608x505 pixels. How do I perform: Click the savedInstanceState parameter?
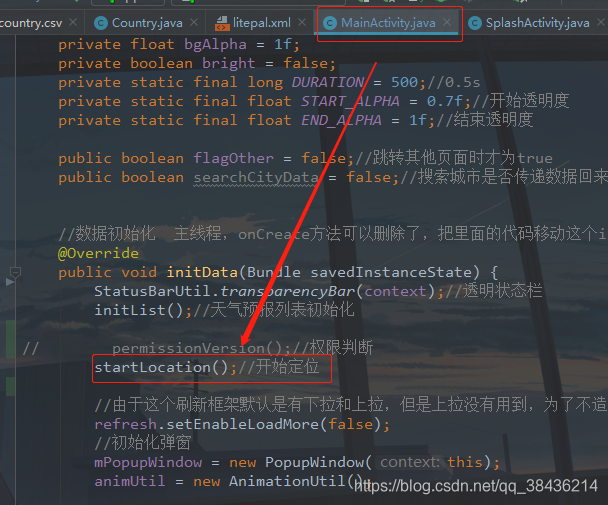click(x=391, y=272)
